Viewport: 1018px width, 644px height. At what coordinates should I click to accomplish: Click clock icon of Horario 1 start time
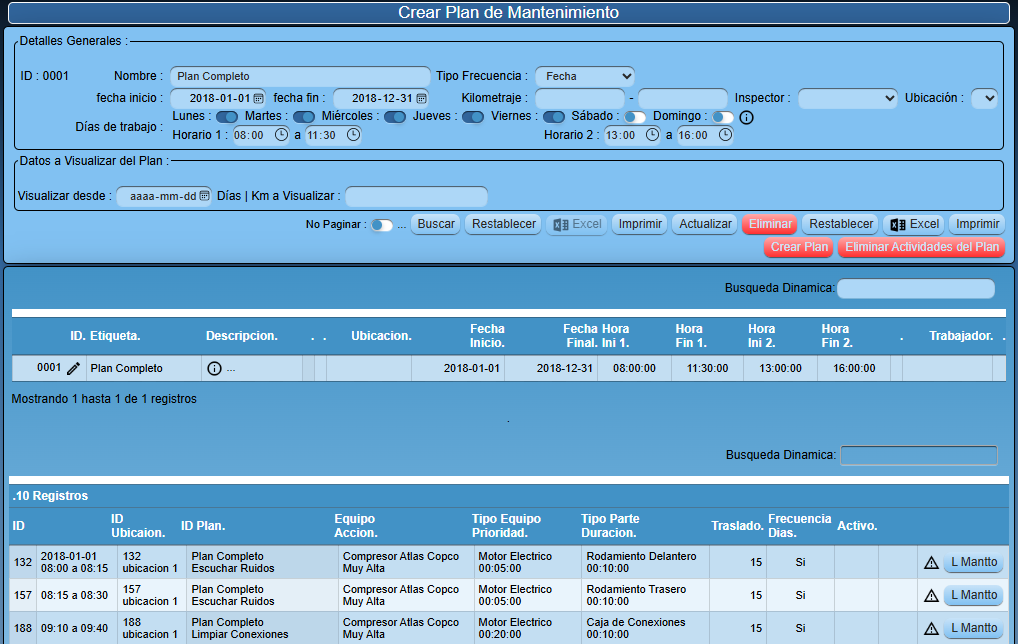(281, 135)
